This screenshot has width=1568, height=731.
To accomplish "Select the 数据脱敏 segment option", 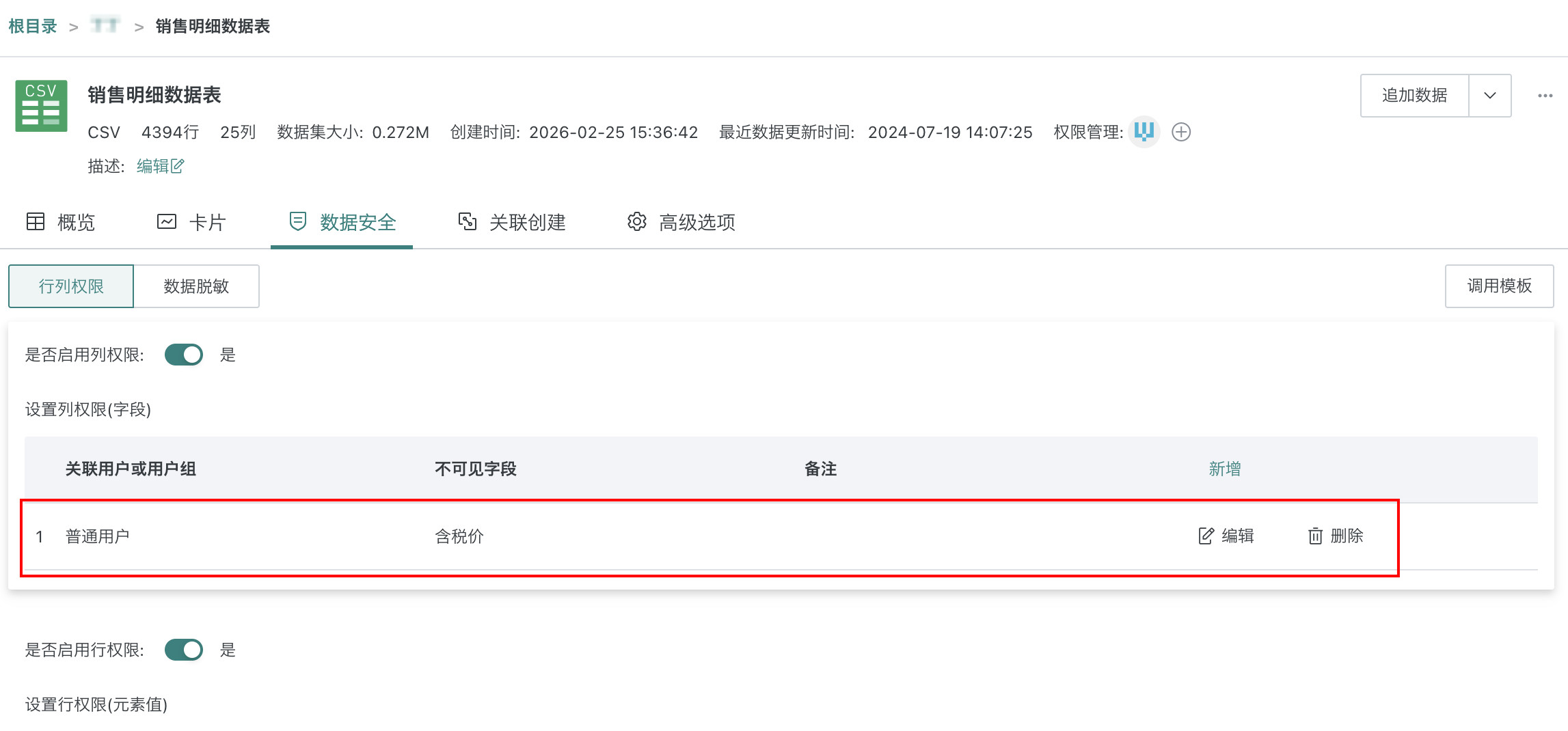I will [x=196, y=286].
